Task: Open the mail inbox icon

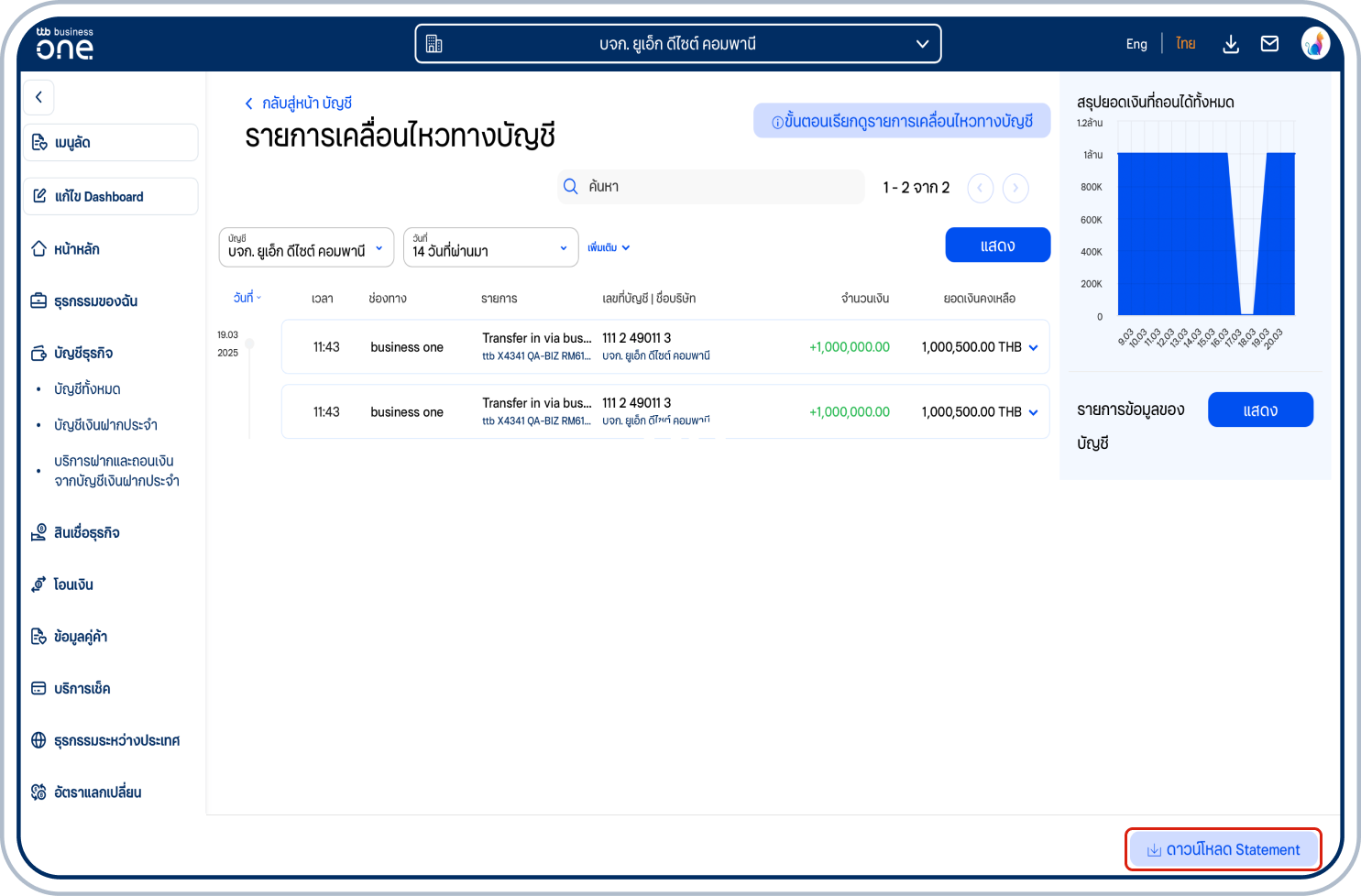Action: [1269, 43]
